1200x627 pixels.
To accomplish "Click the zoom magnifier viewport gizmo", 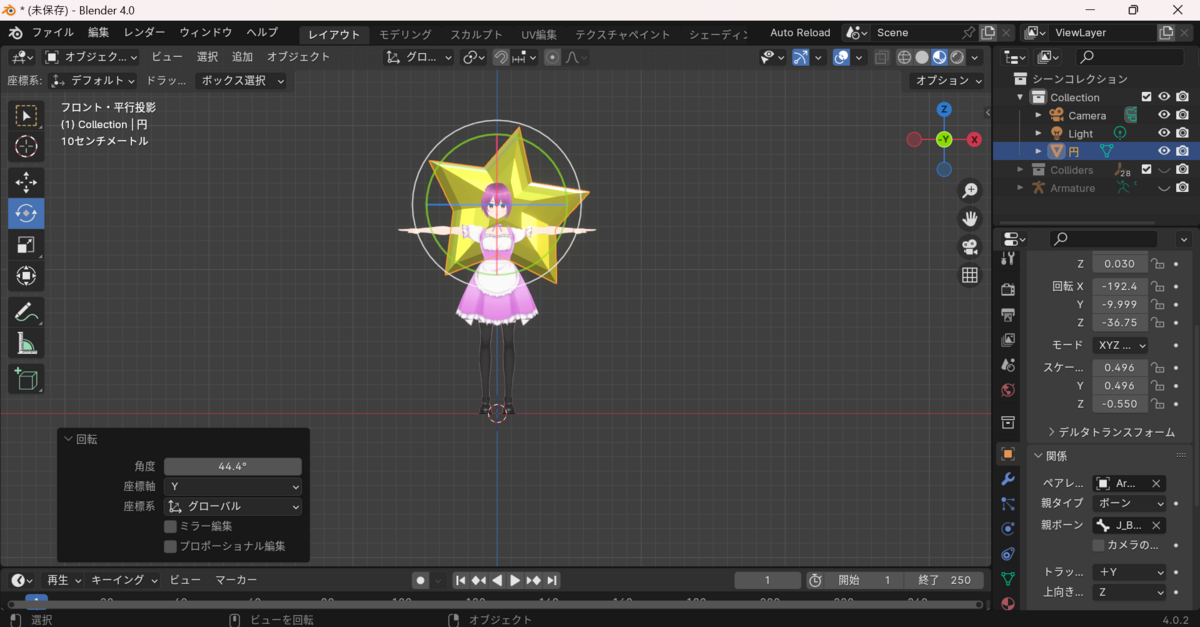I will 969,190.
